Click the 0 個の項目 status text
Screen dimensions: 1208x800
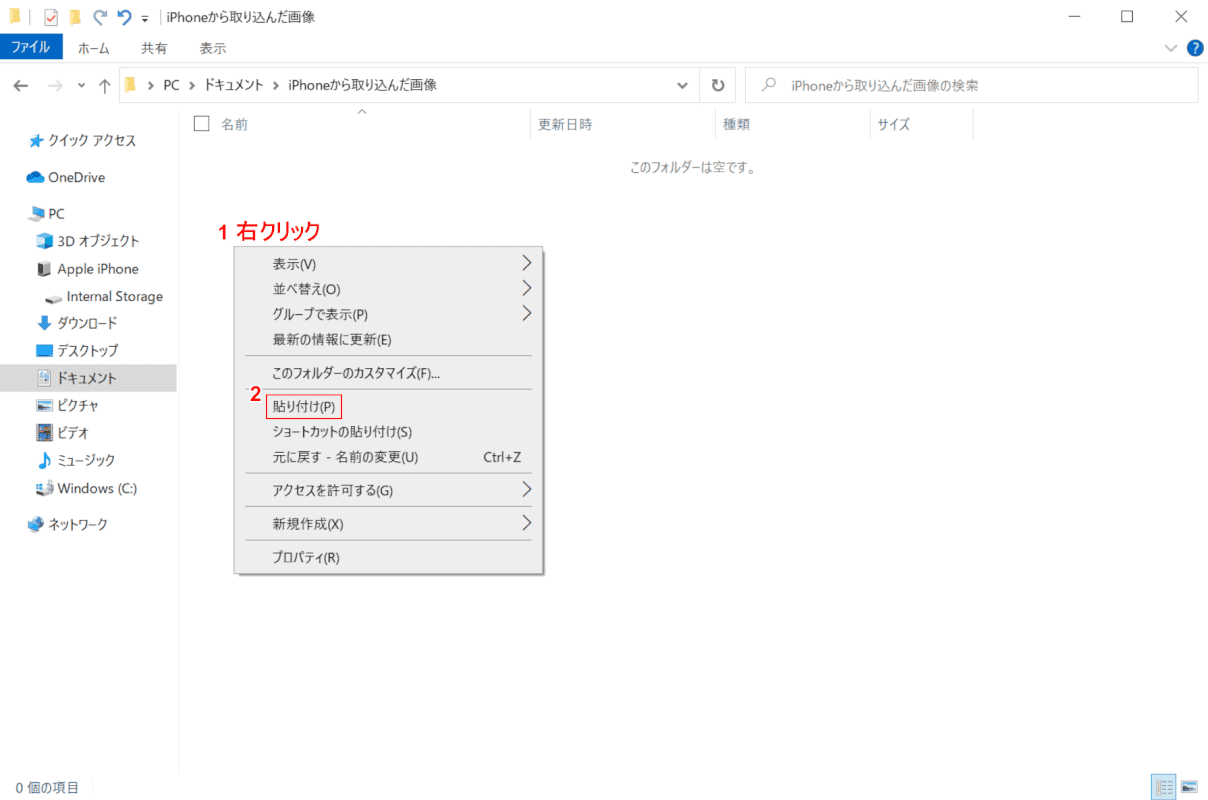point(47,788)
